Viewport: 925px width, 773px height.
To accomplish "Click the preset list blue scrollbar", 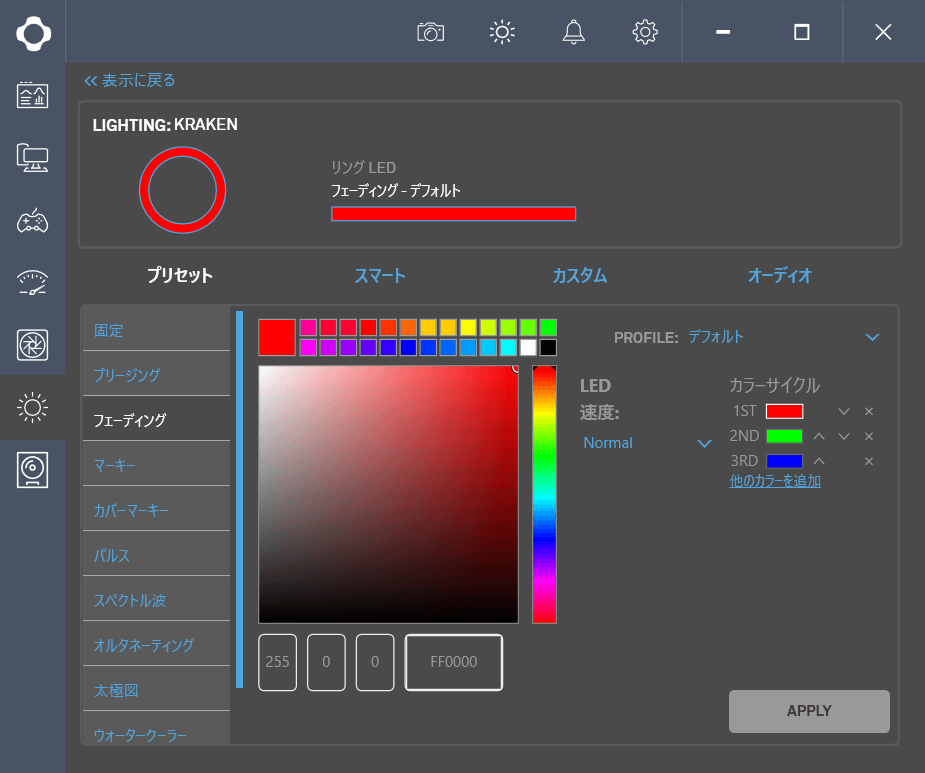I will click(x=240, y=499).
